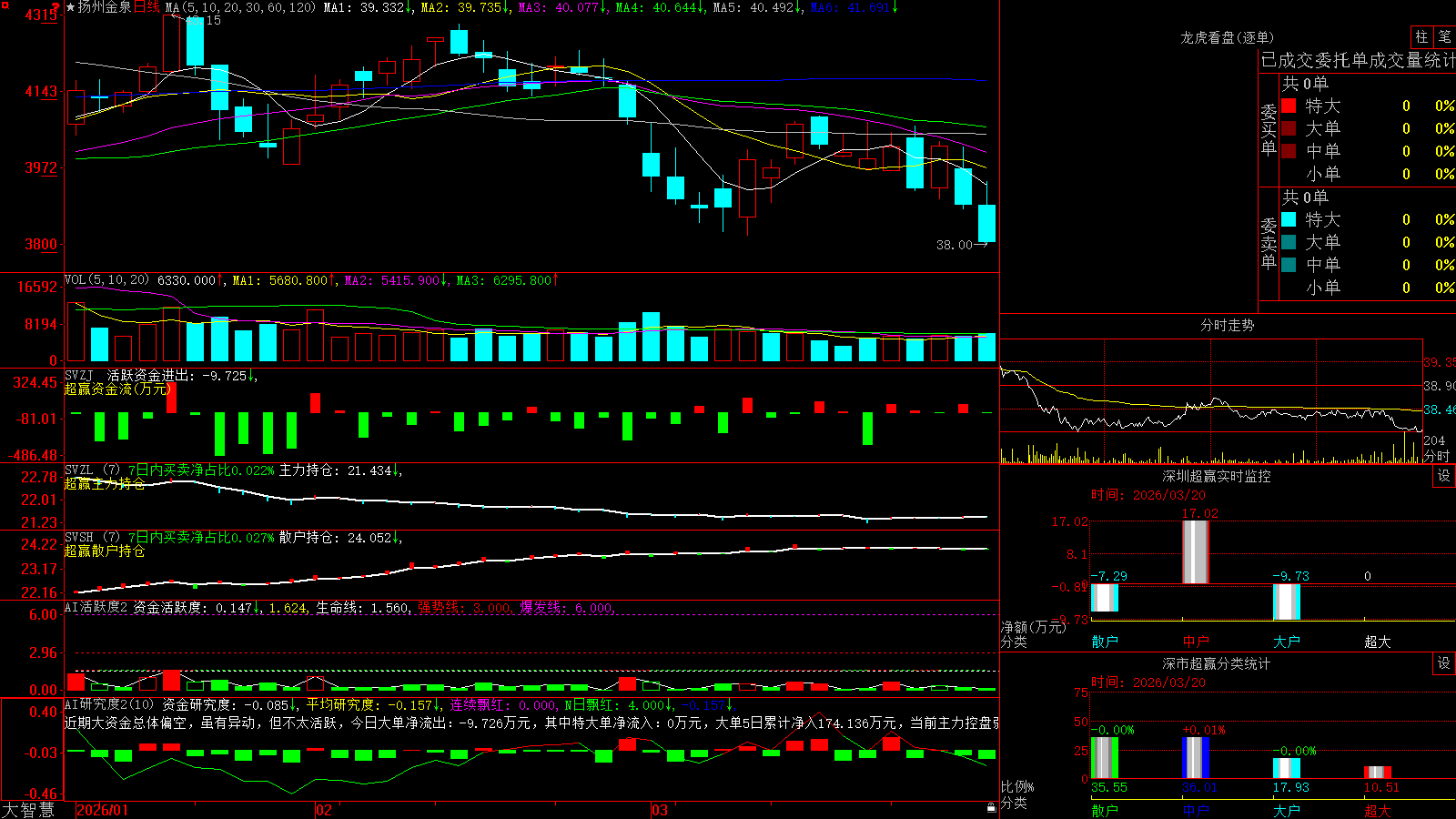Click the 强势线: 3.000 label
This screenshot has height=819, width=1456.
click(464, 607)
